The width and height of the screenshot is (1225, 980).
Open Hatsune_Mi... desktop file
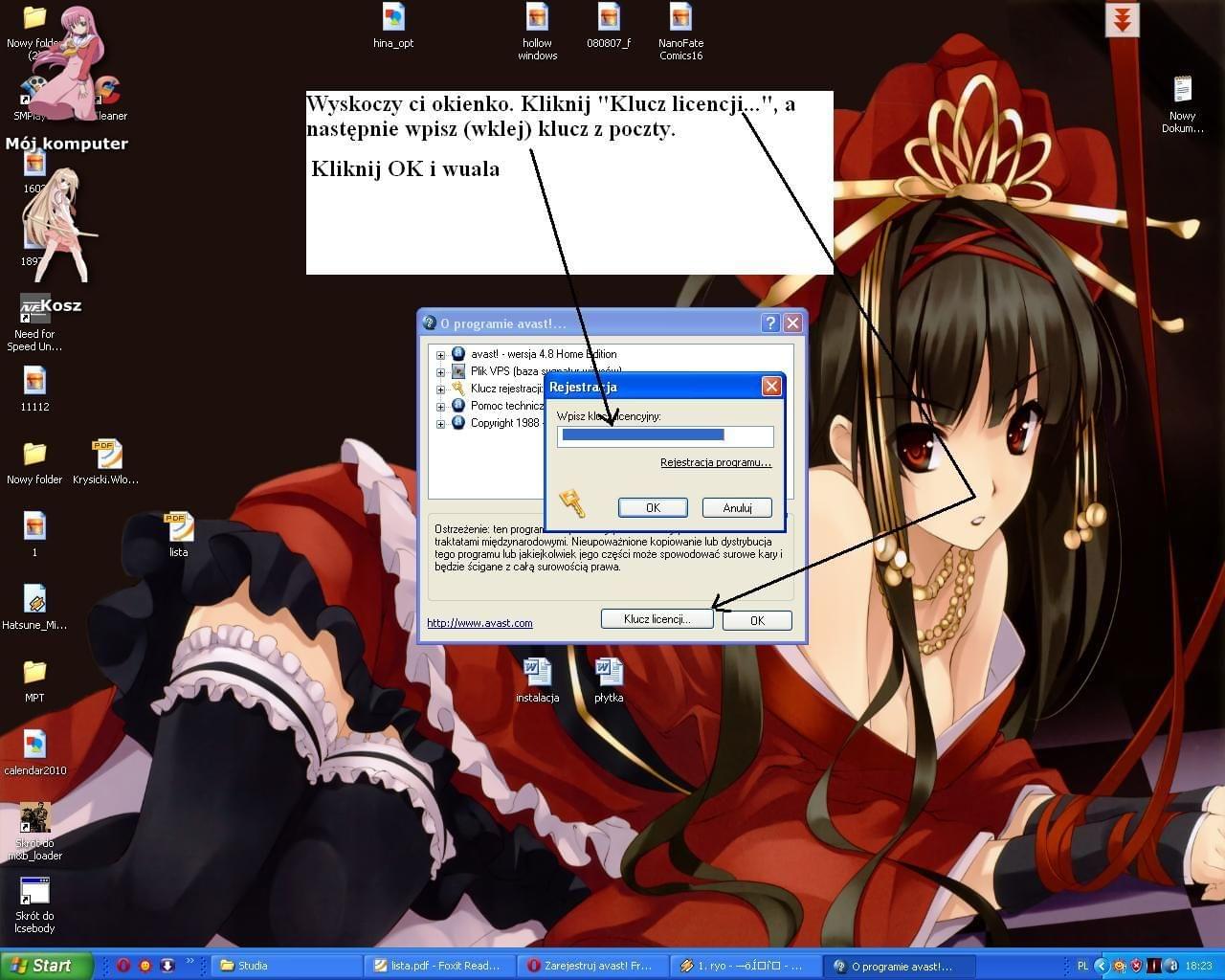[34, 608]
